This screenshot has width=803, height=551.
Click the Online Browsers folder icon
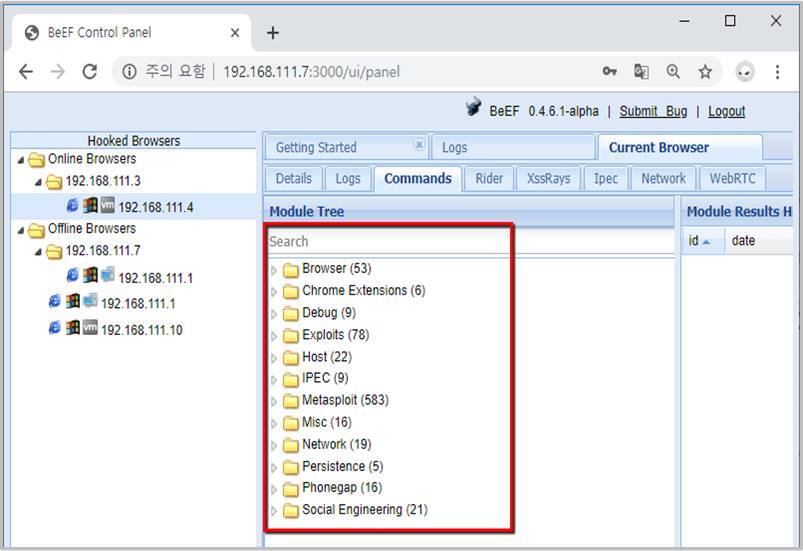click(36, 160)
